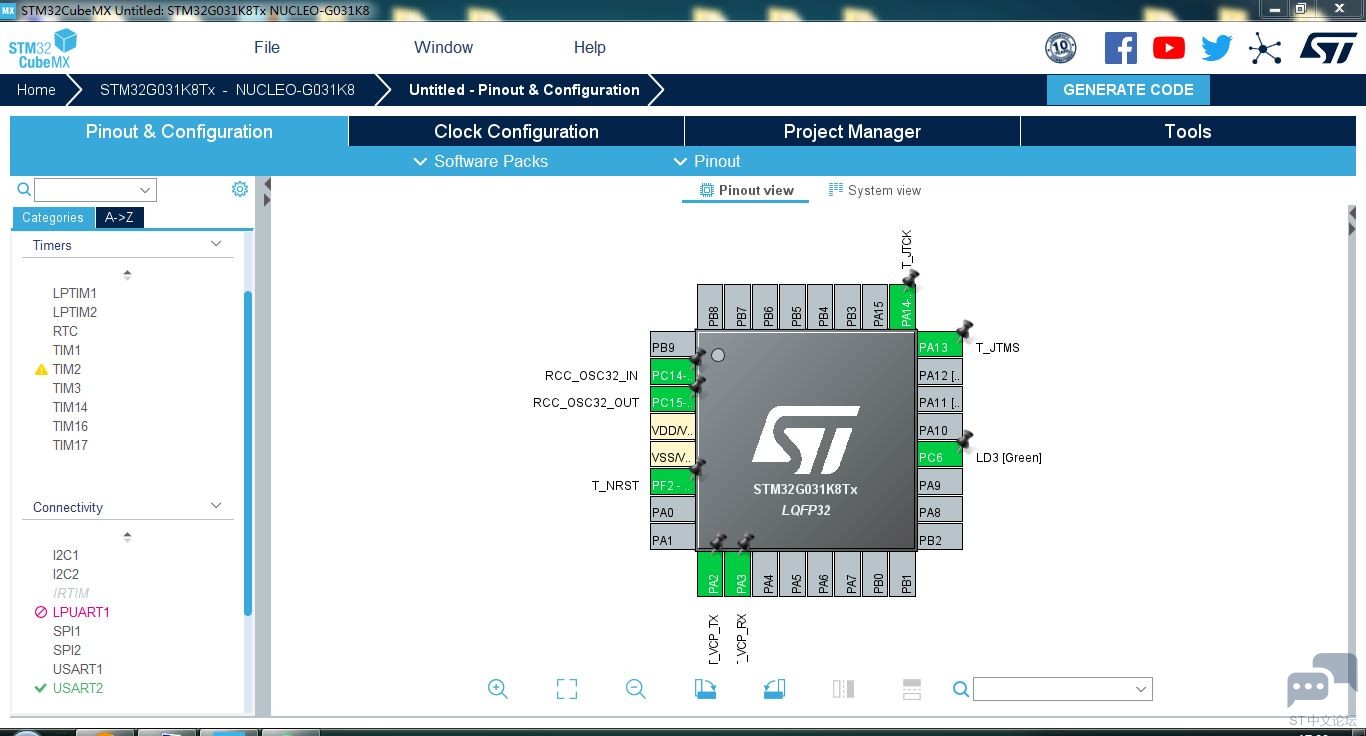Select LPUART1 in the Connectivity list
The image size is (1366, 736).
click(81, 612)
